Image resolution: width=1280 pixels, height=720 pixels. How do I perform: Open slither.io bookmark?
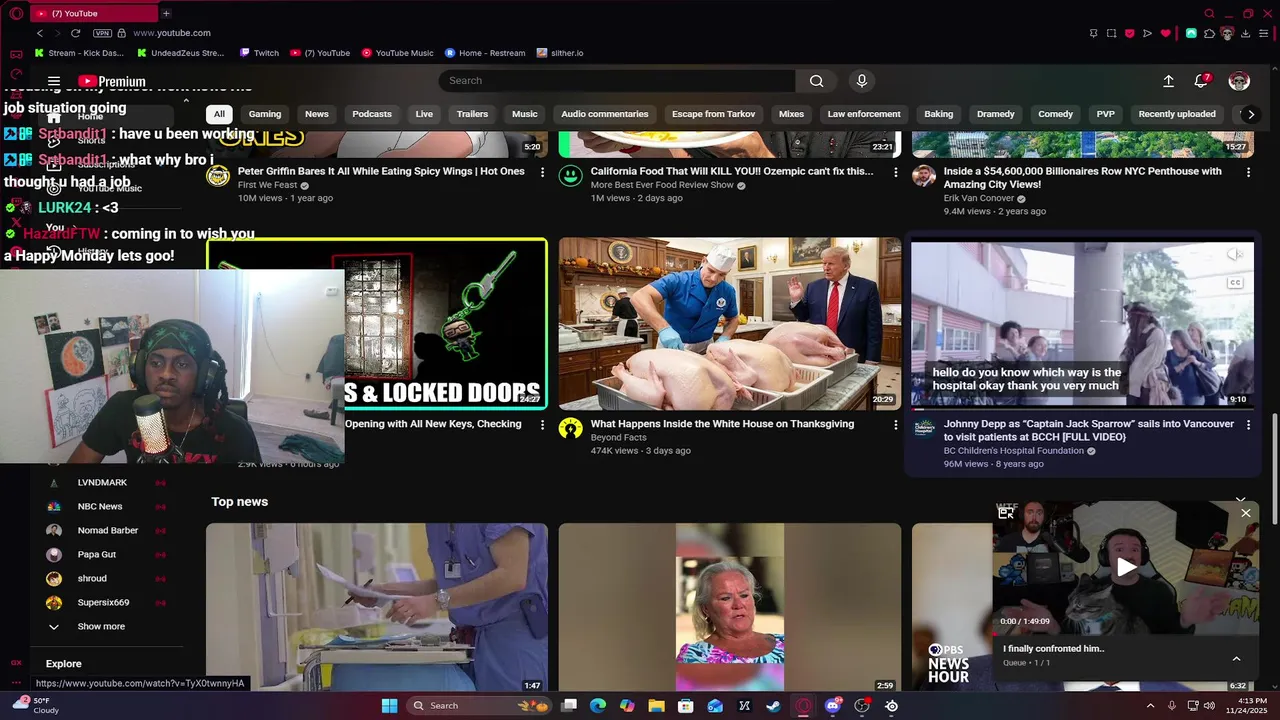tap(560, 53)
